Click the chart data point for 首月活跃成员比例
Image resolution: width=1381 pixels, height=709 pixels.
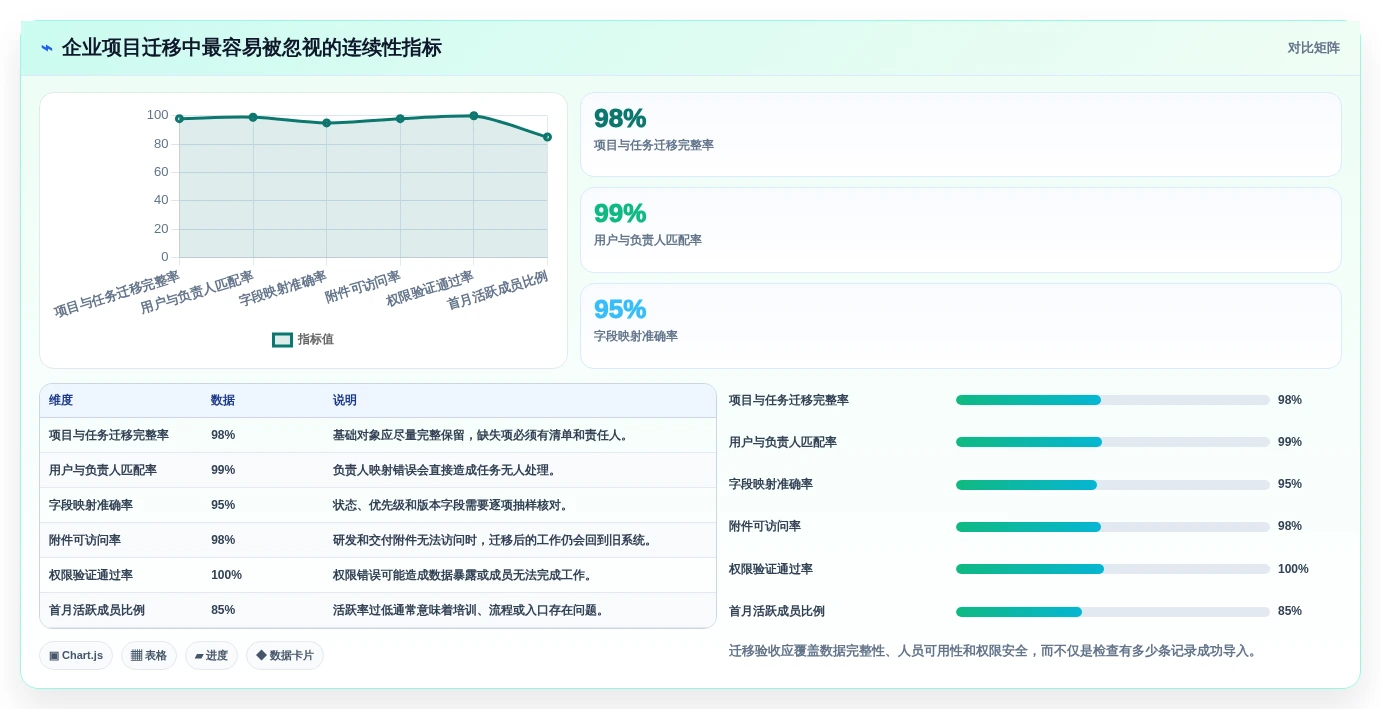pyautogui.click(x=547, y=137)
